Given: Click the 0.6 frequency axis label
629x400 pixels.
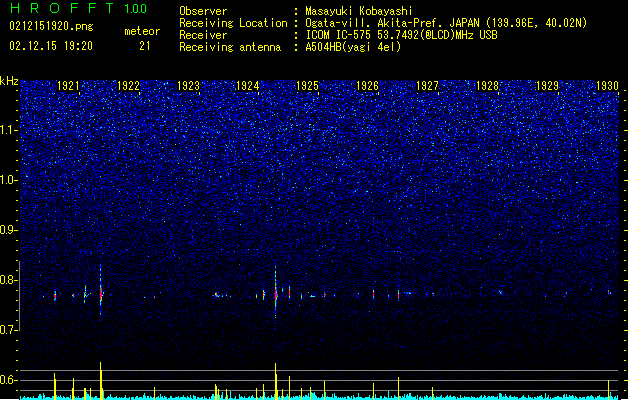Looking at the screenshot, I should pyautogui.click(x=9, y=380).
